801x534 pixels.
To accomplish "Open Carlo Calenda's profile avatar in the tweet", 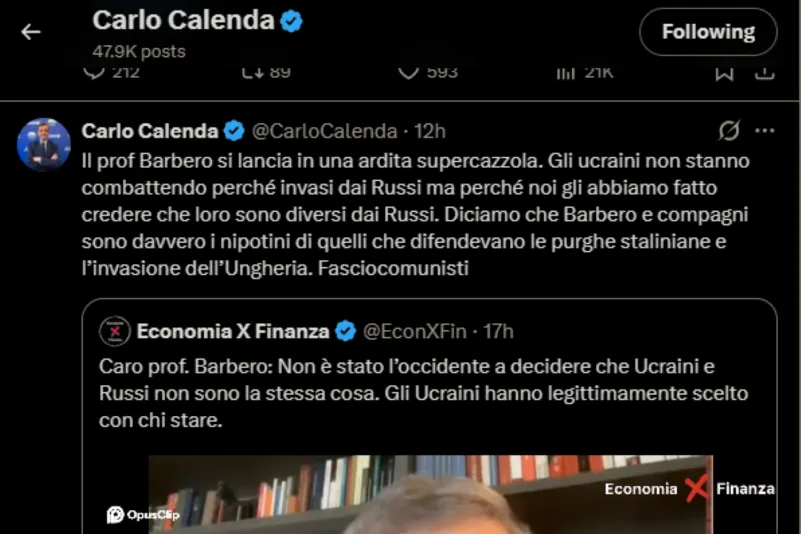I will click(43, 144).
